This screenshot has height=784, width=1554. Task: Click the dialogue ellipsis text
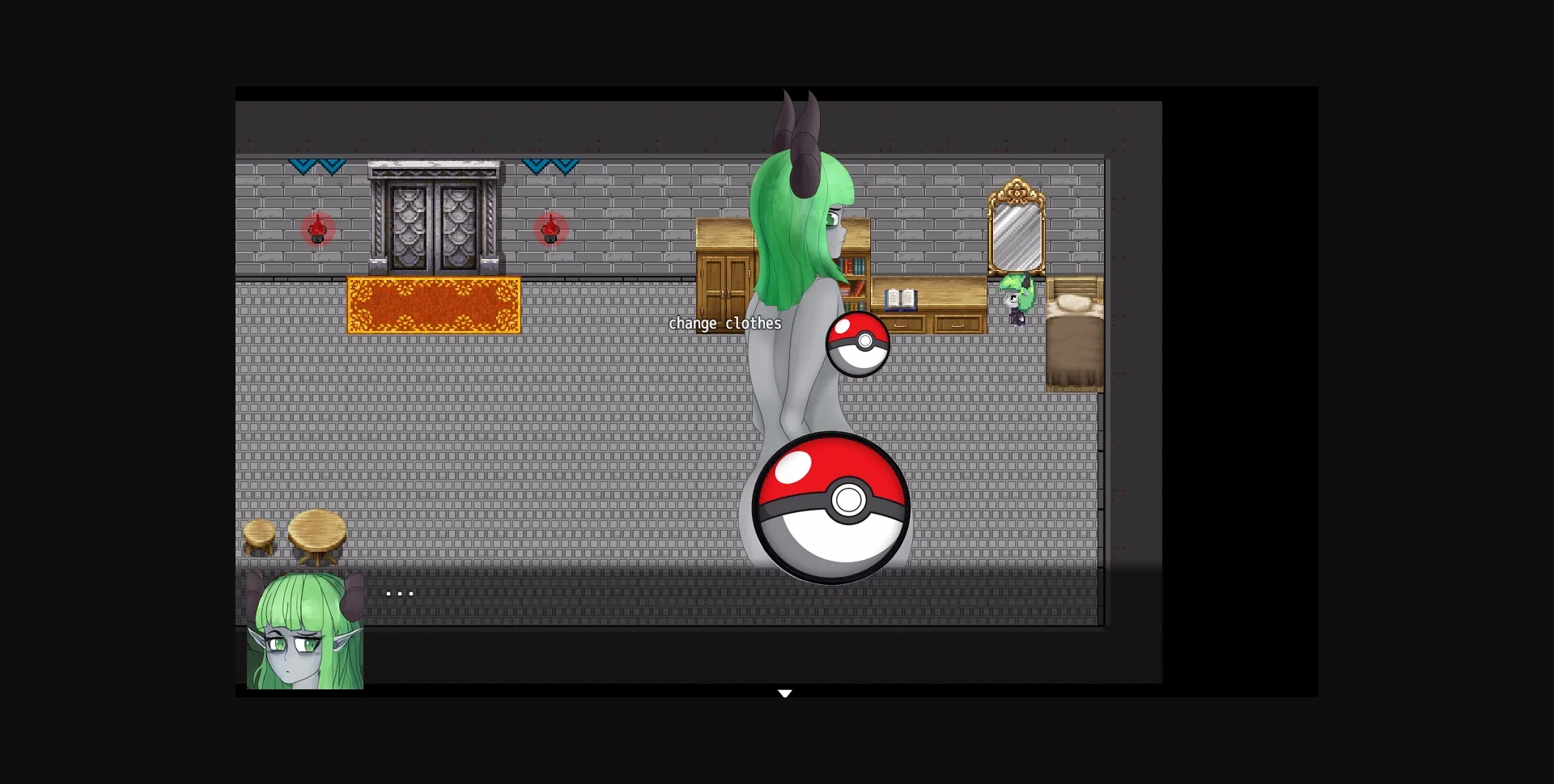pyautogui.click(x=400, y=594)
